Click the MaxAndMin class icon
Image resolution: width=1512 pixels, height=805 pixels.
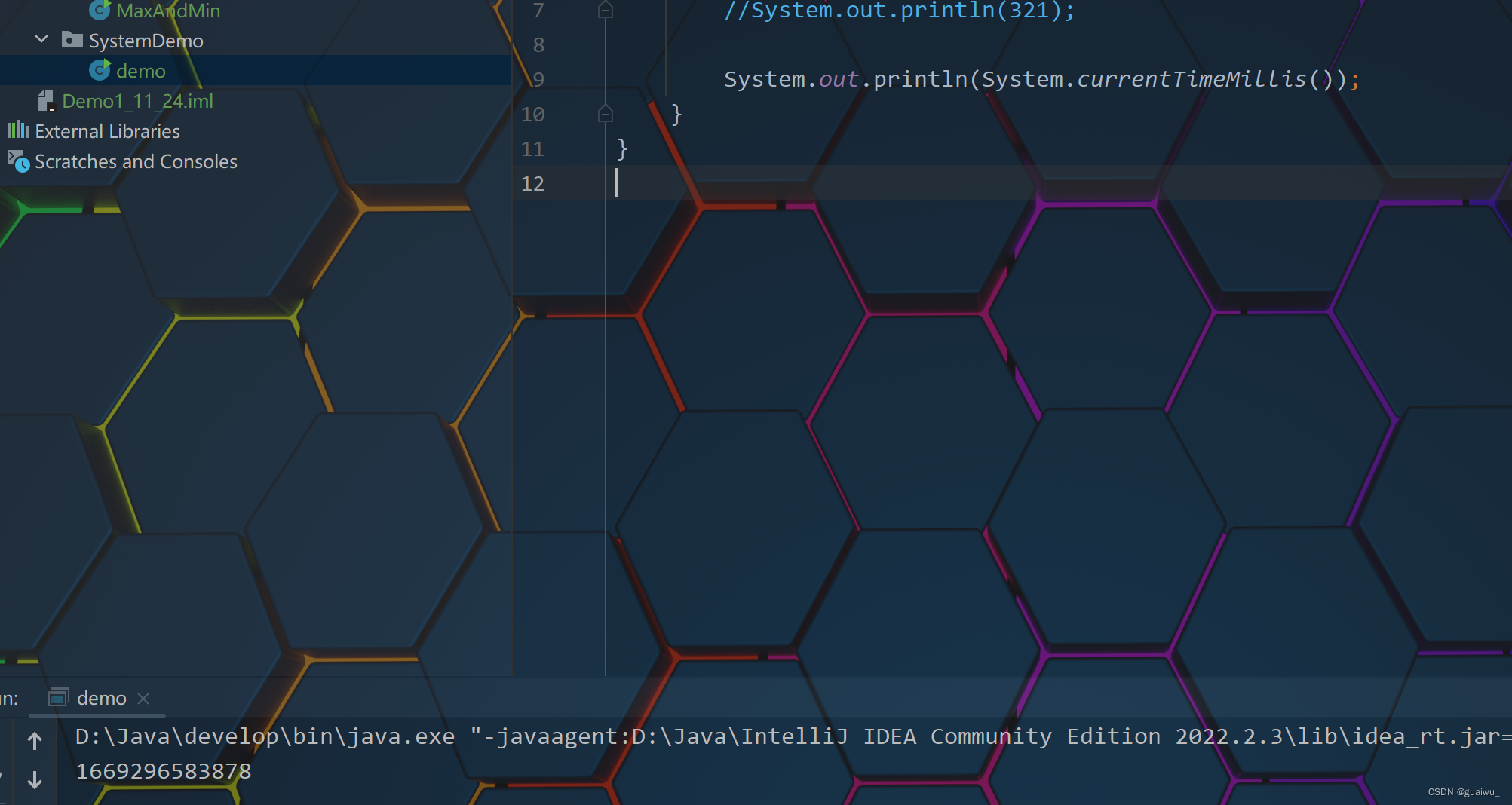pos(100,11)
